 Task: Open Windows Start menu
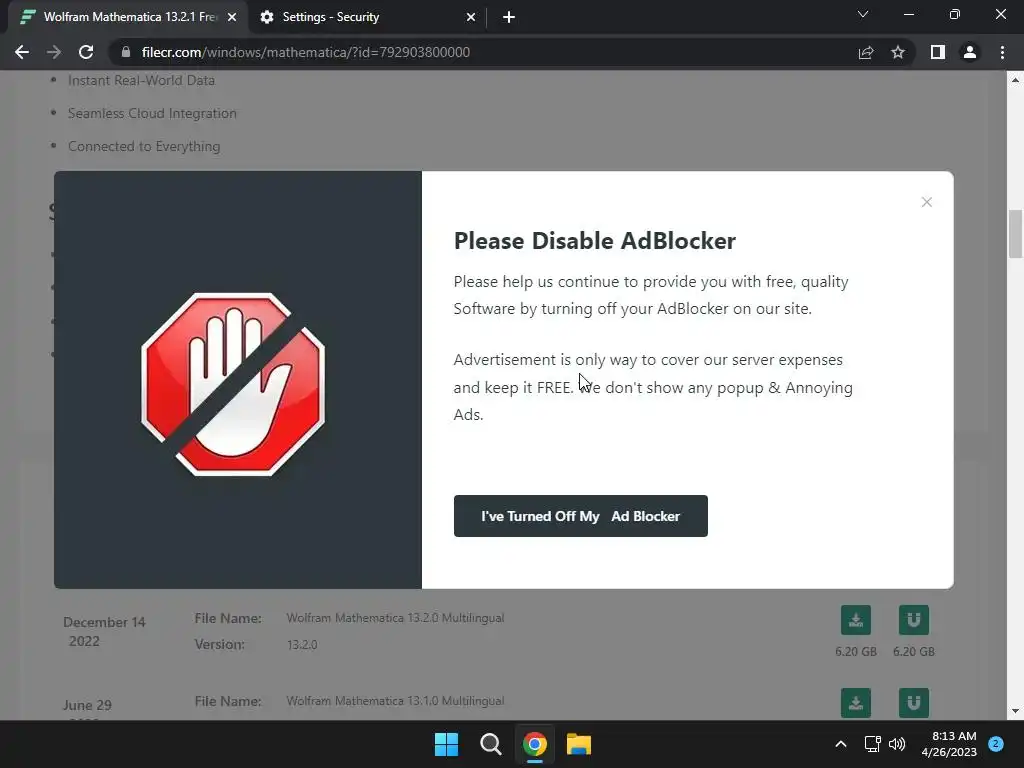447,744
